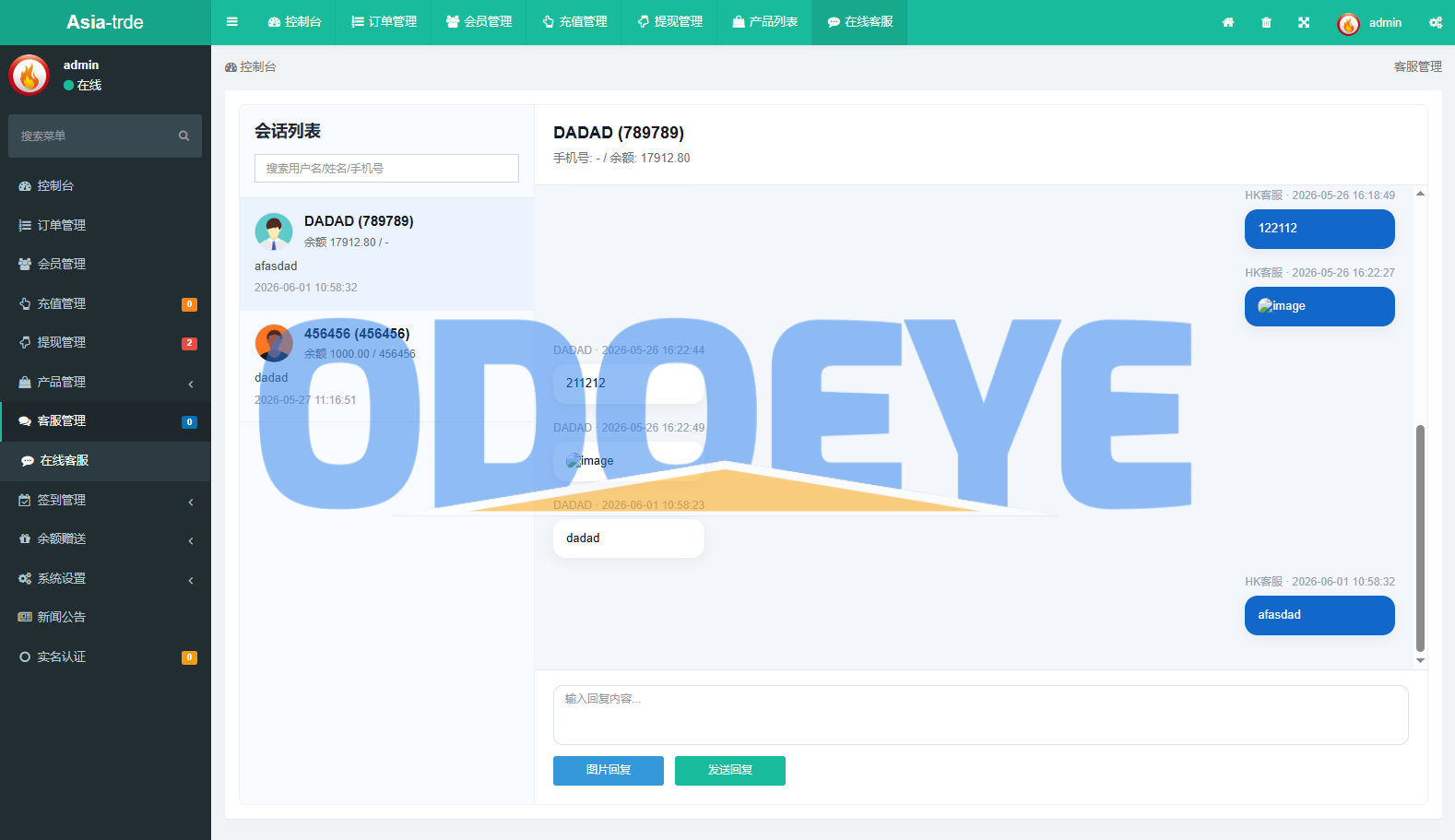Screen dimensions: 1455x840
Task: Click 发送回复 button
Action: 730,771
